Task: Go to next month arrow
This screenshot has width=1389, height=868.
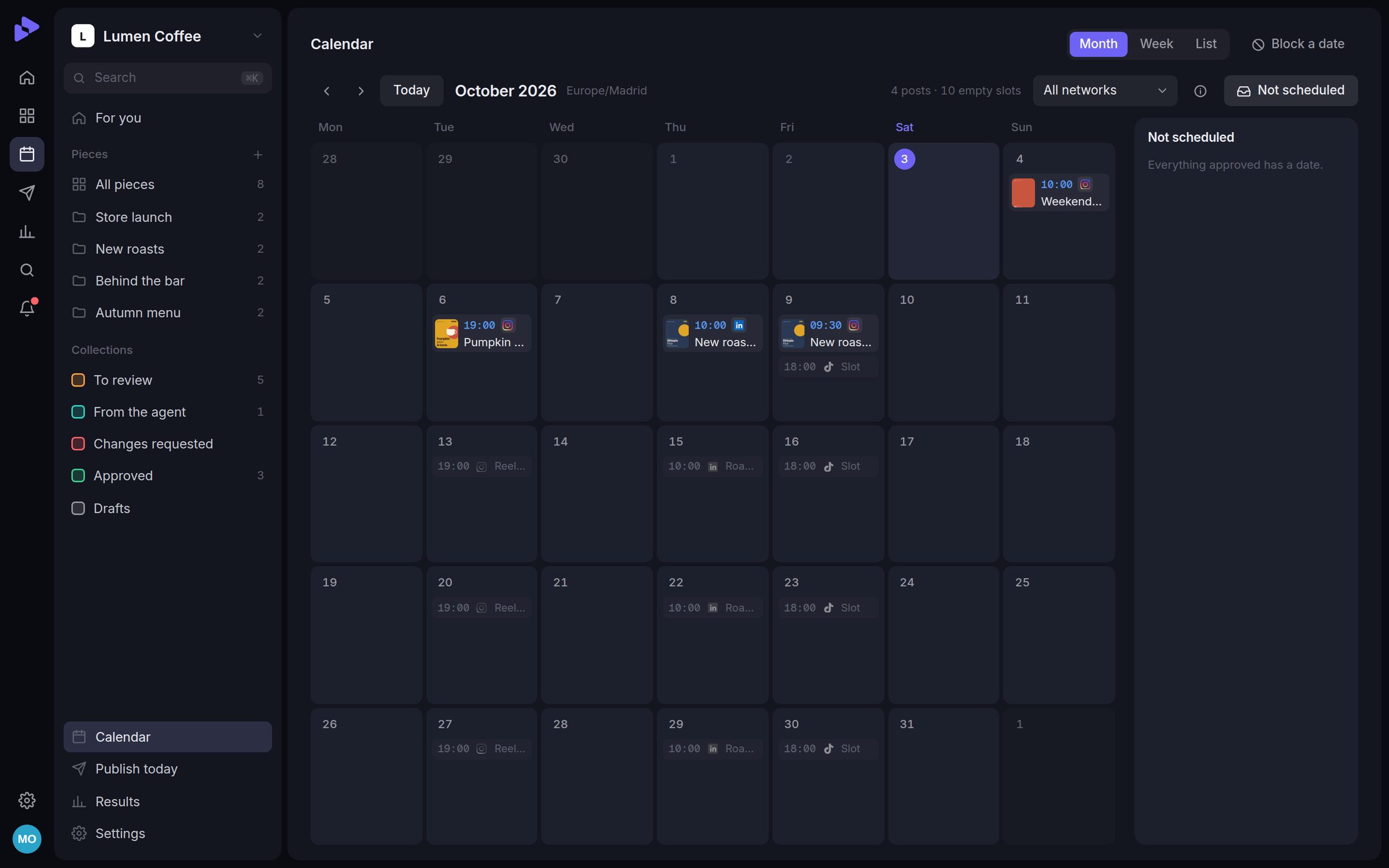Action: (x=361, y=91)
